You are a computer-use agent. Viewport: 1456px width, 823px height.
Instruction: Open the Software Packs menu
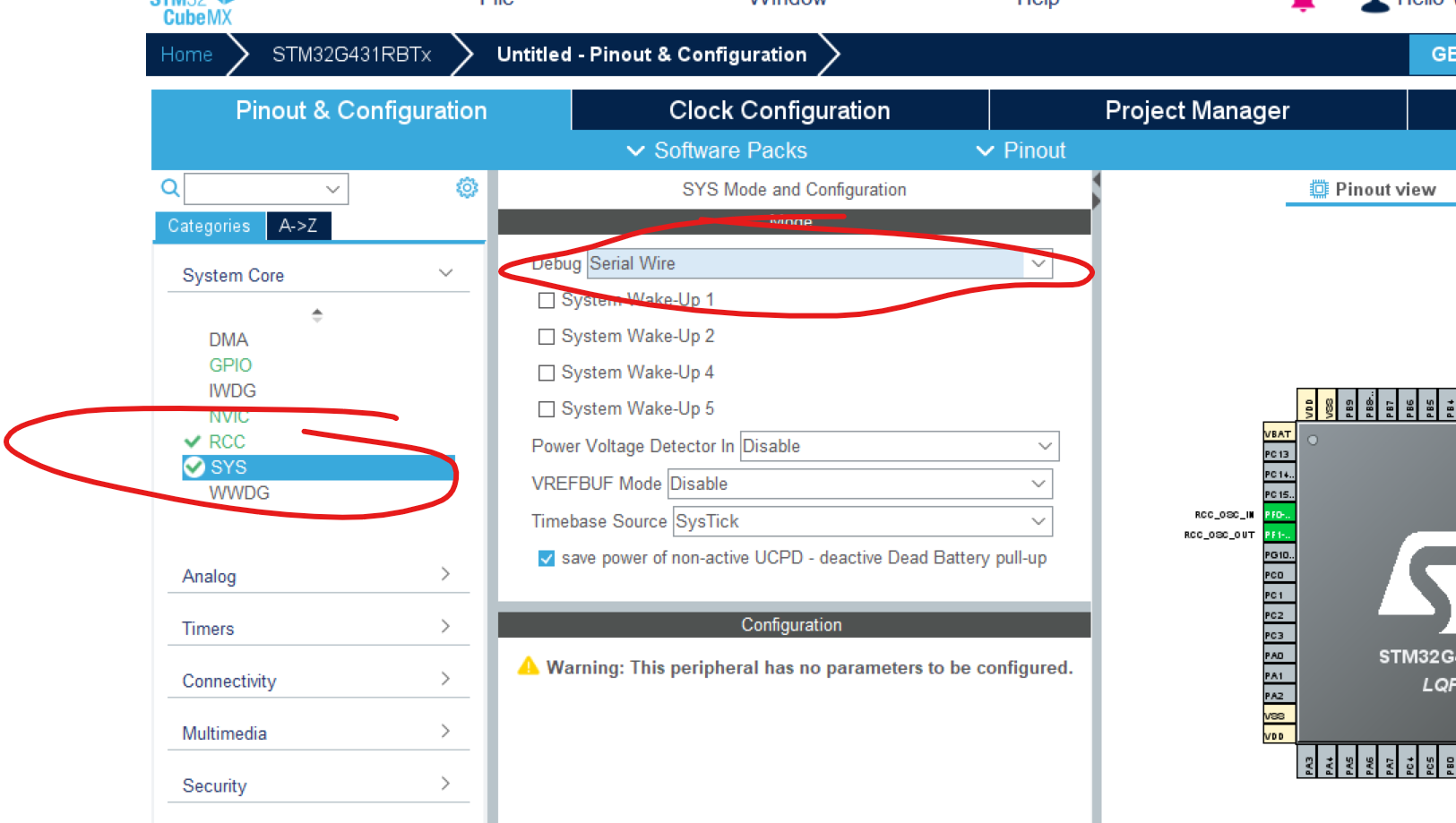(x=717, y=150)
